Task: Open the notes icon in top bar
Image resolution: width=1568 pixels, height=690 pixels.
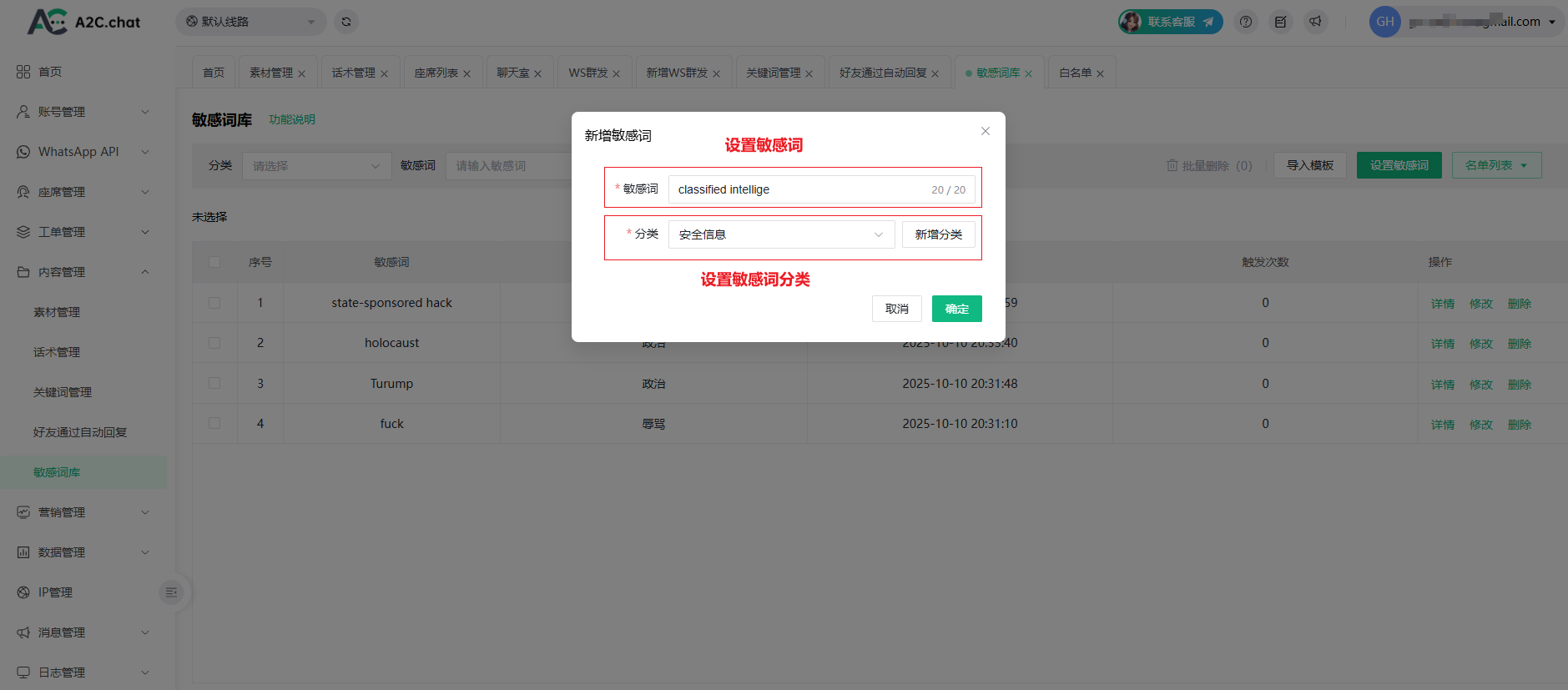Action: 1280,22
